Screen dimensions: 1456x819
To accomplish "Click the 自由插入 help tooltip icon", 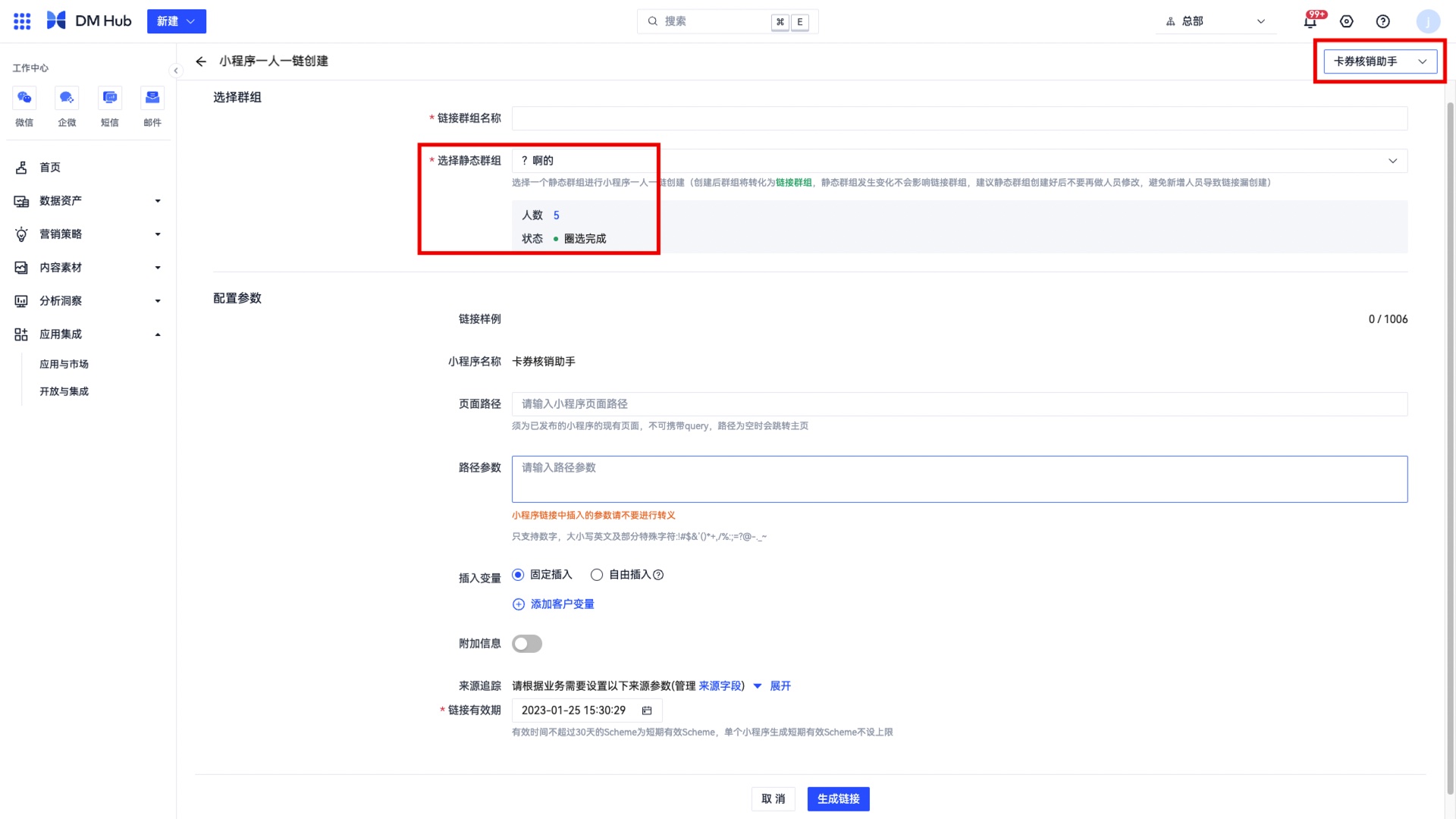I will tap(658, 575).
